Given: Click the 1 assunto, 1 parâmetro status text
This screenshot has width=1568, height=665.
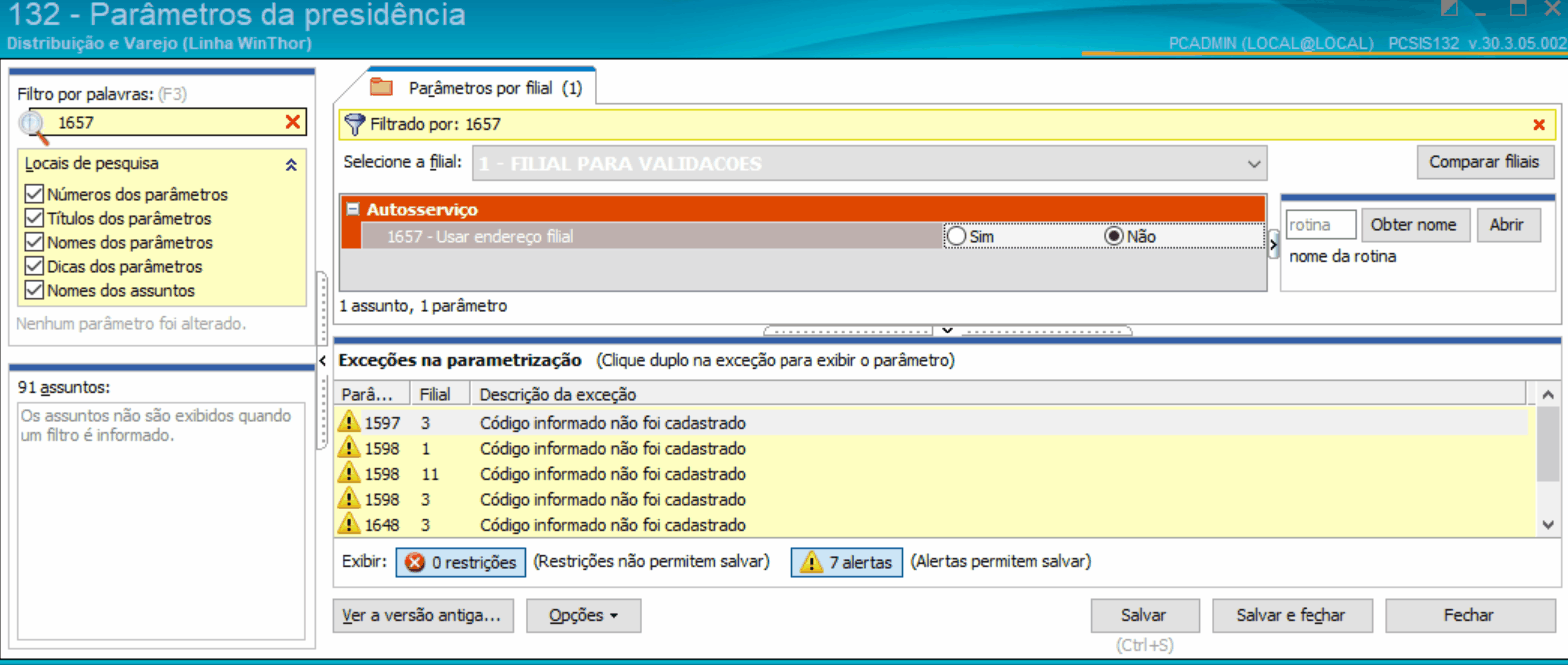Looking at the screenshot, I should 423,306.
